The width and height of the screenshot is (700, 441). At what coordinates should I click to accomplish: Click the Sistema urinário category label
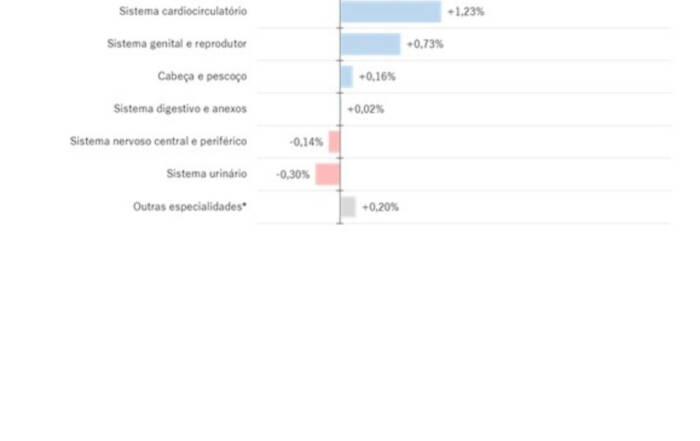point(207,174)
